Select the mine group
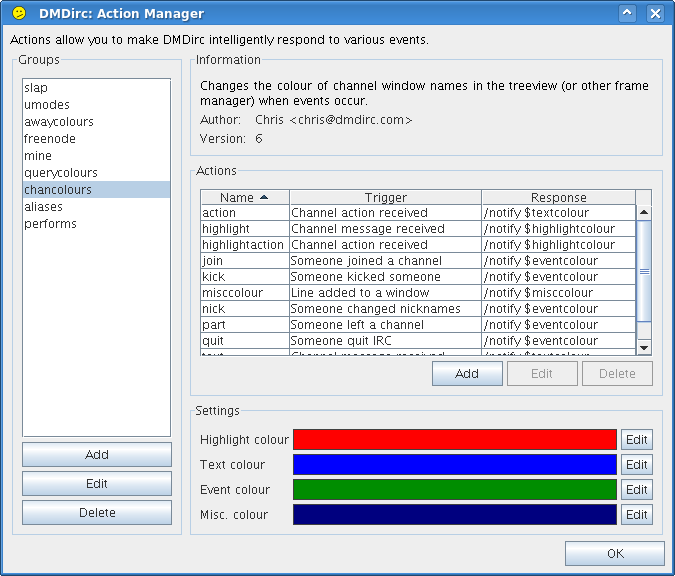 click(x=96, y=155)
